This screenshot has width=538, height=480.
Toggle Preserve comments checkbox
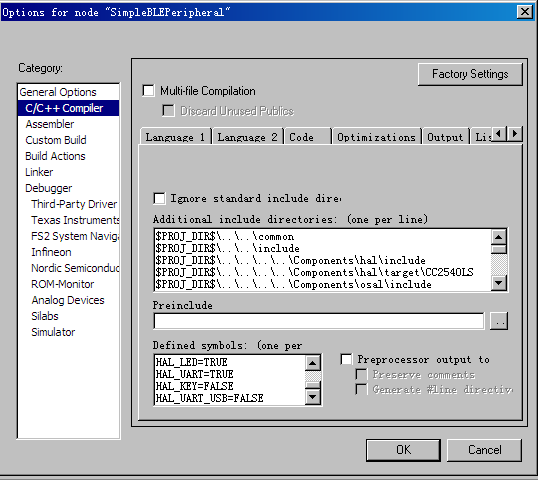(x=361, y=374)
